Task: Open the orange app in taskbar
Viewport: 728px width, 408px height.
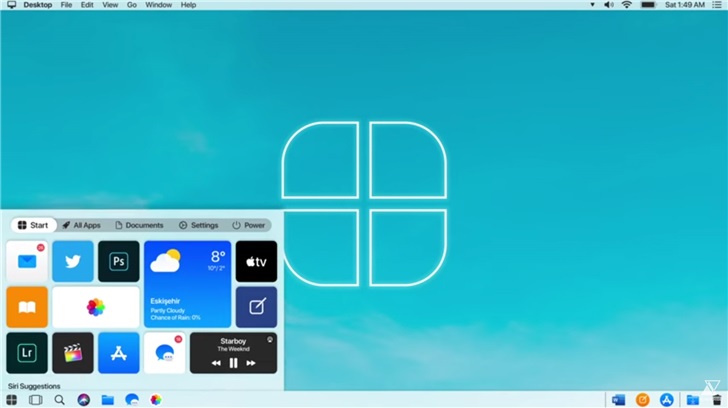Action: [643, 400]
